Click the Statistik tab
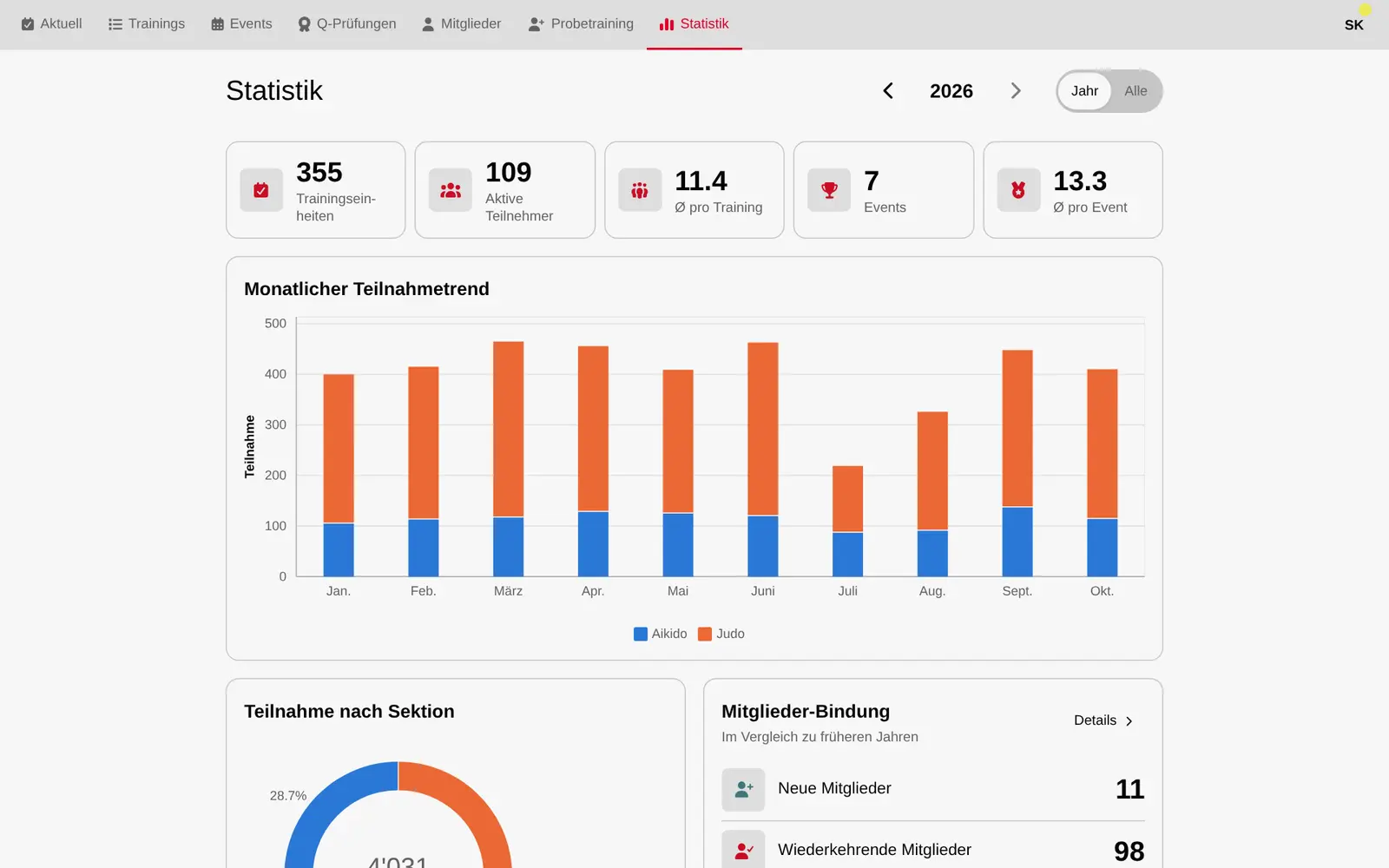 (x=694, y=24)
